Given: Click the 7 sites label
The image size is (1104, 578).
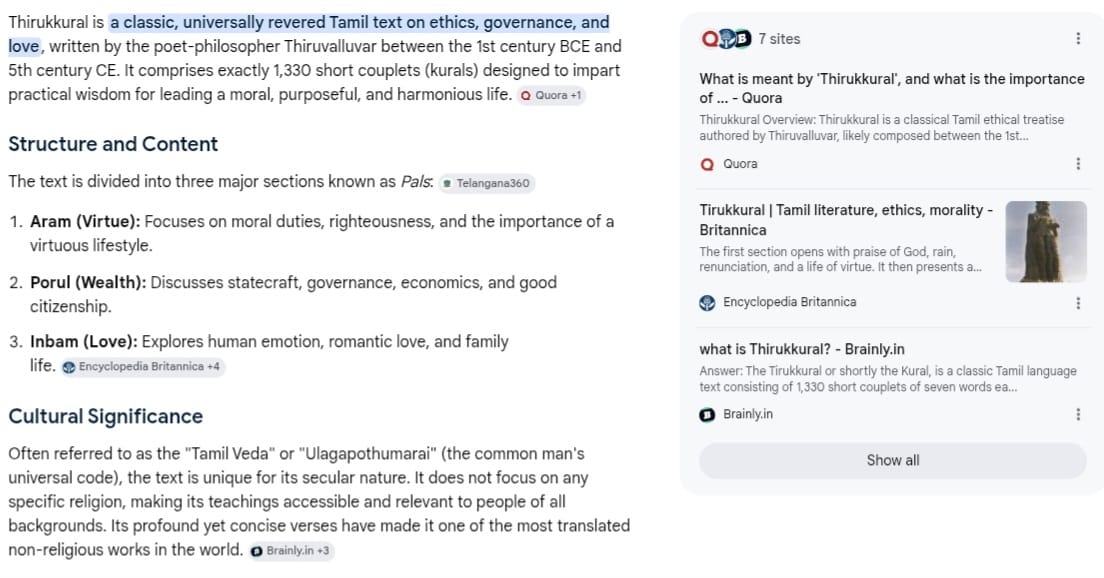Looking at the screenshot, I should pyautogui.click(x=779, y=39).
